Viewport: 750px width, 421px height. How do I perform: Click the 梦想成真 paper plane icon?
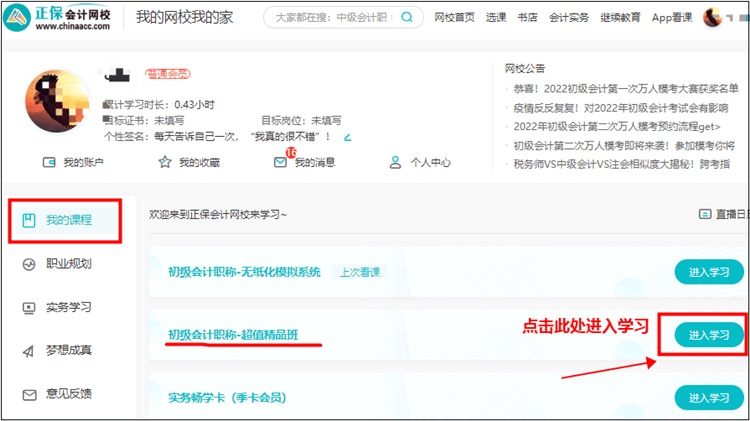pyautogui.click(x=29, y=352)
